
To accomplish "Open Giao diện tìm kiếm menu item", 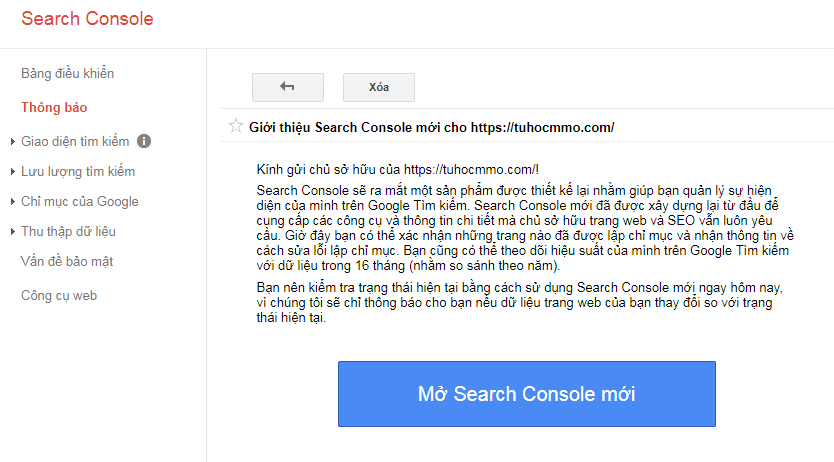I will point(75,141).
